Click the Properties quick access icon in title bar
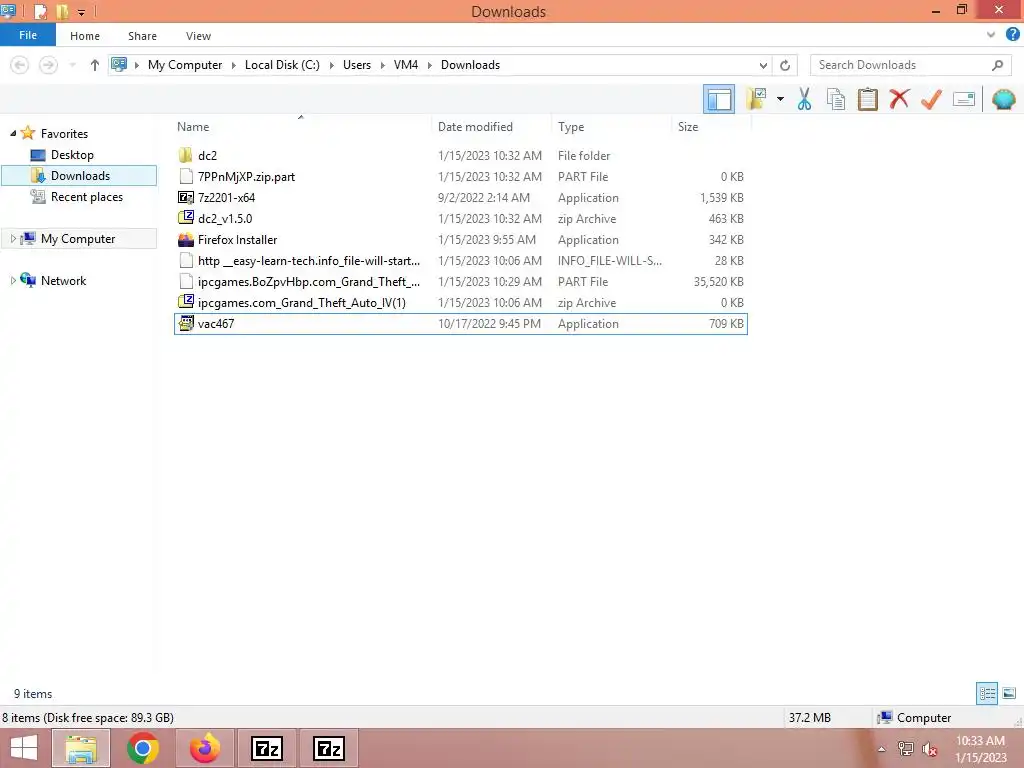This screenshot has width=1024, height=768. coord(40,11)
